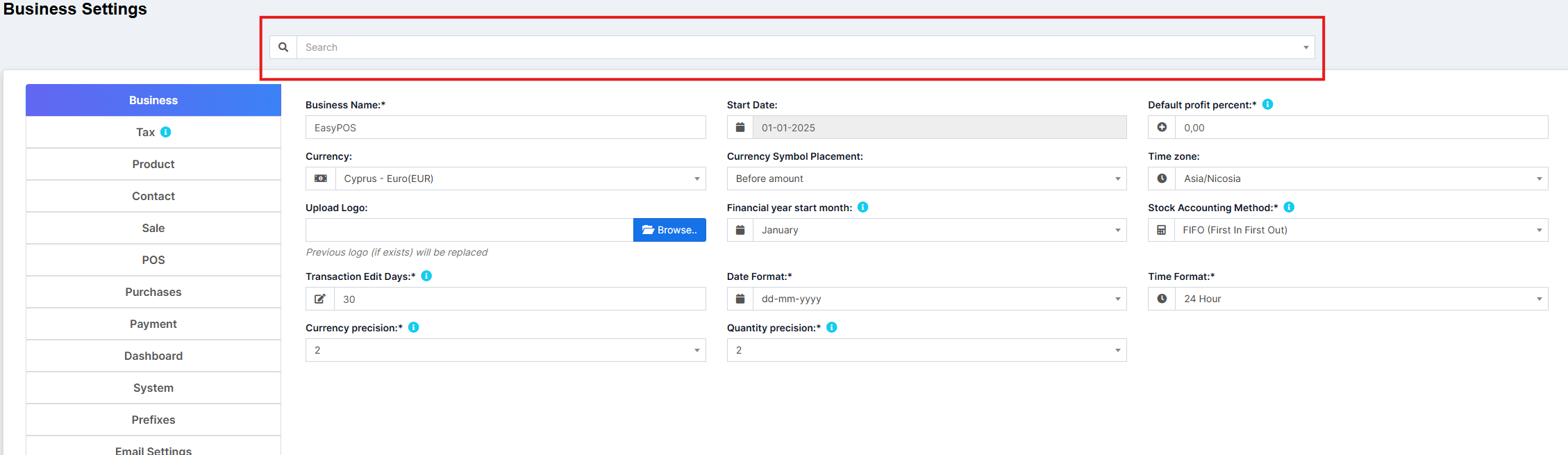Click the Quantity precision info icon
The image size is (1568, 455).
pyautogui.click(x=831, y=327)
